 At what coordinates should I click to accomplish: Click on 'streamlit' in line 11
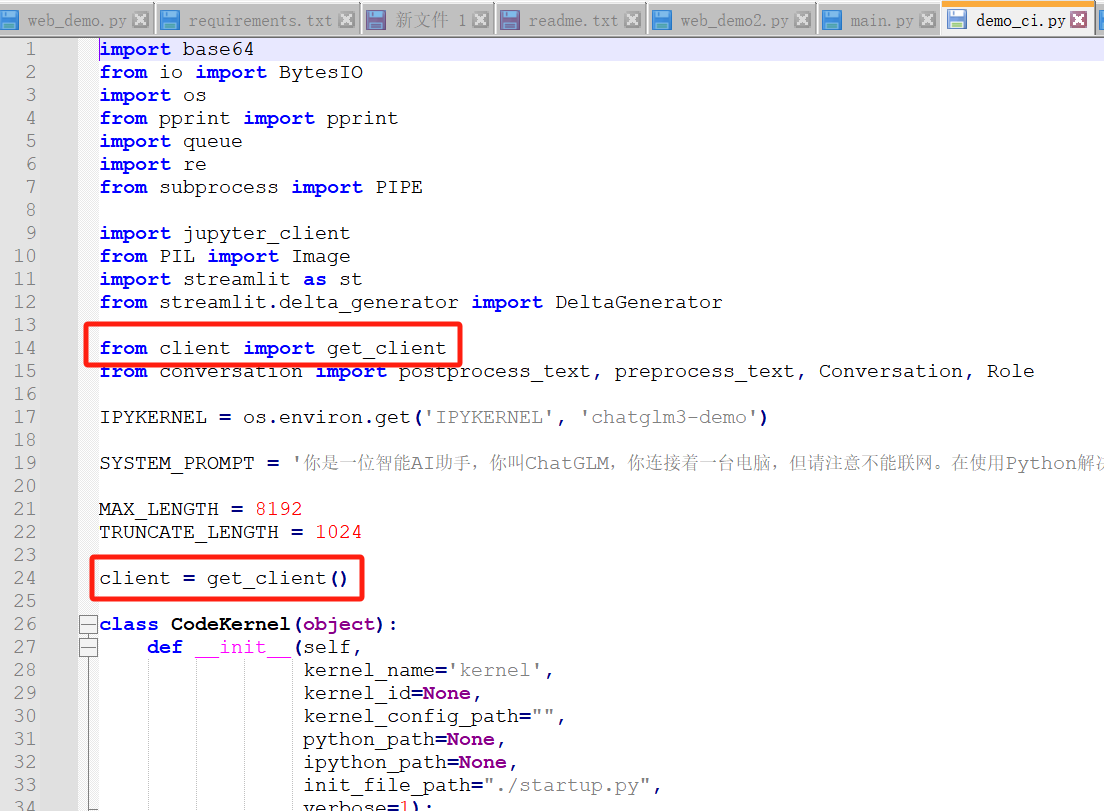pos(237,279)
